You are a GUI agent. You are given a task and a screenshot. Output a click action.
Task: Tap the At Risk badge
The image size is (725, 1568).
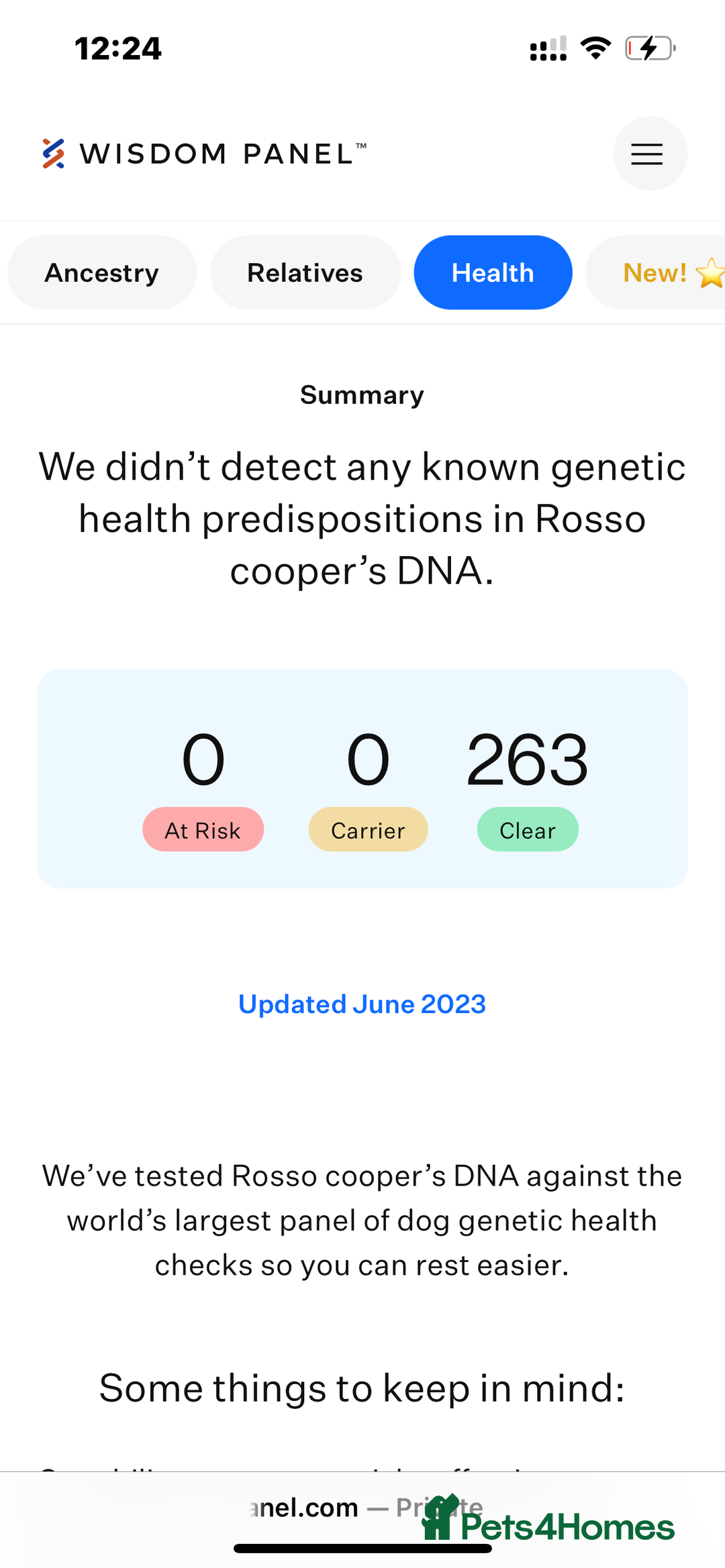point(203,829)
